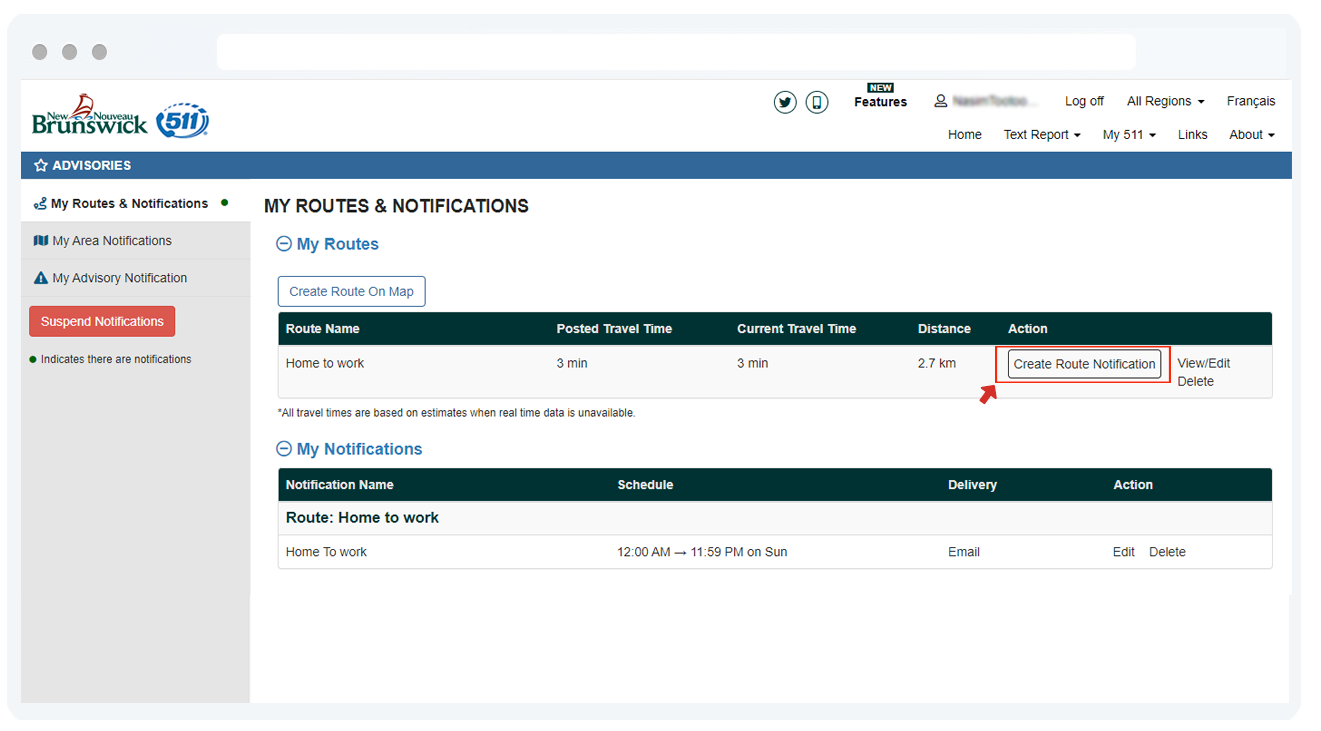The width and height of the screenshot is (1321, 731).
Task: Click the Delivery column header
Action: [972, 484]
